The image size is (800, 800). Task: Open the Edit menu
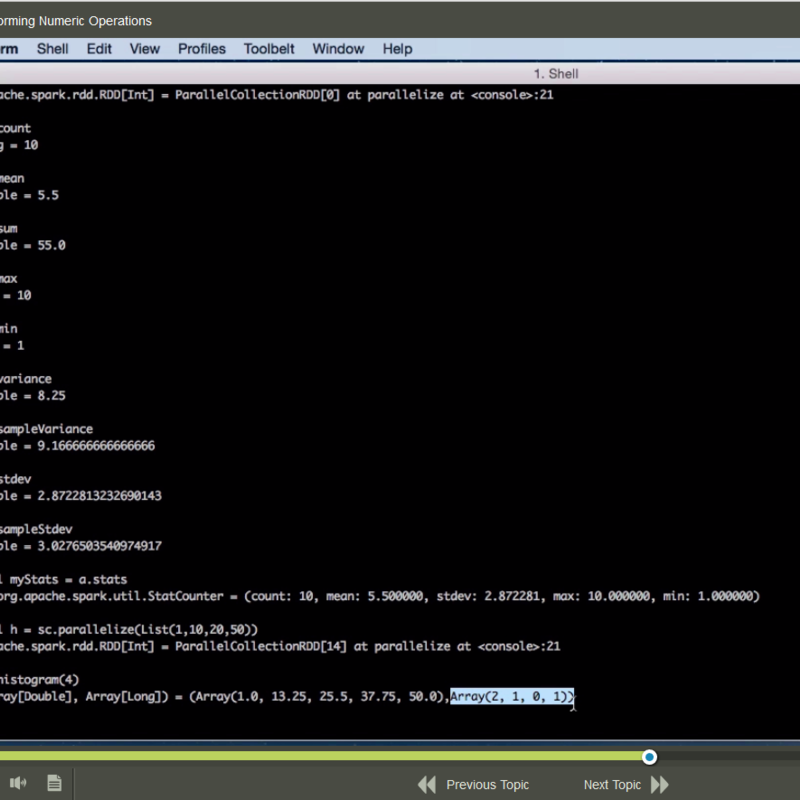coord(99,49)
